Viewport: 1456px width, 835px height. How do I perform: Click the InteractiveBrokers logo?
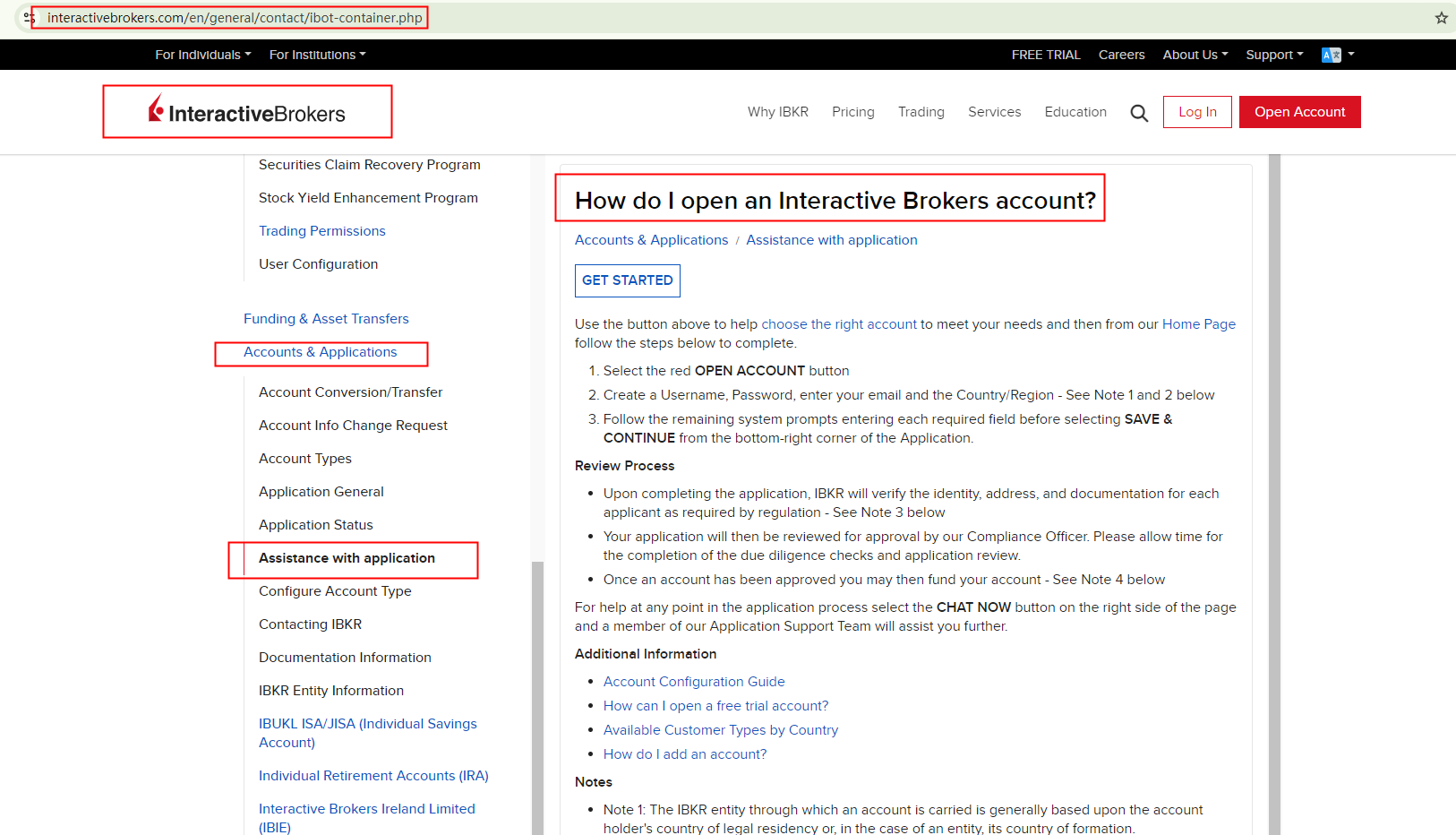click(247, 110)
